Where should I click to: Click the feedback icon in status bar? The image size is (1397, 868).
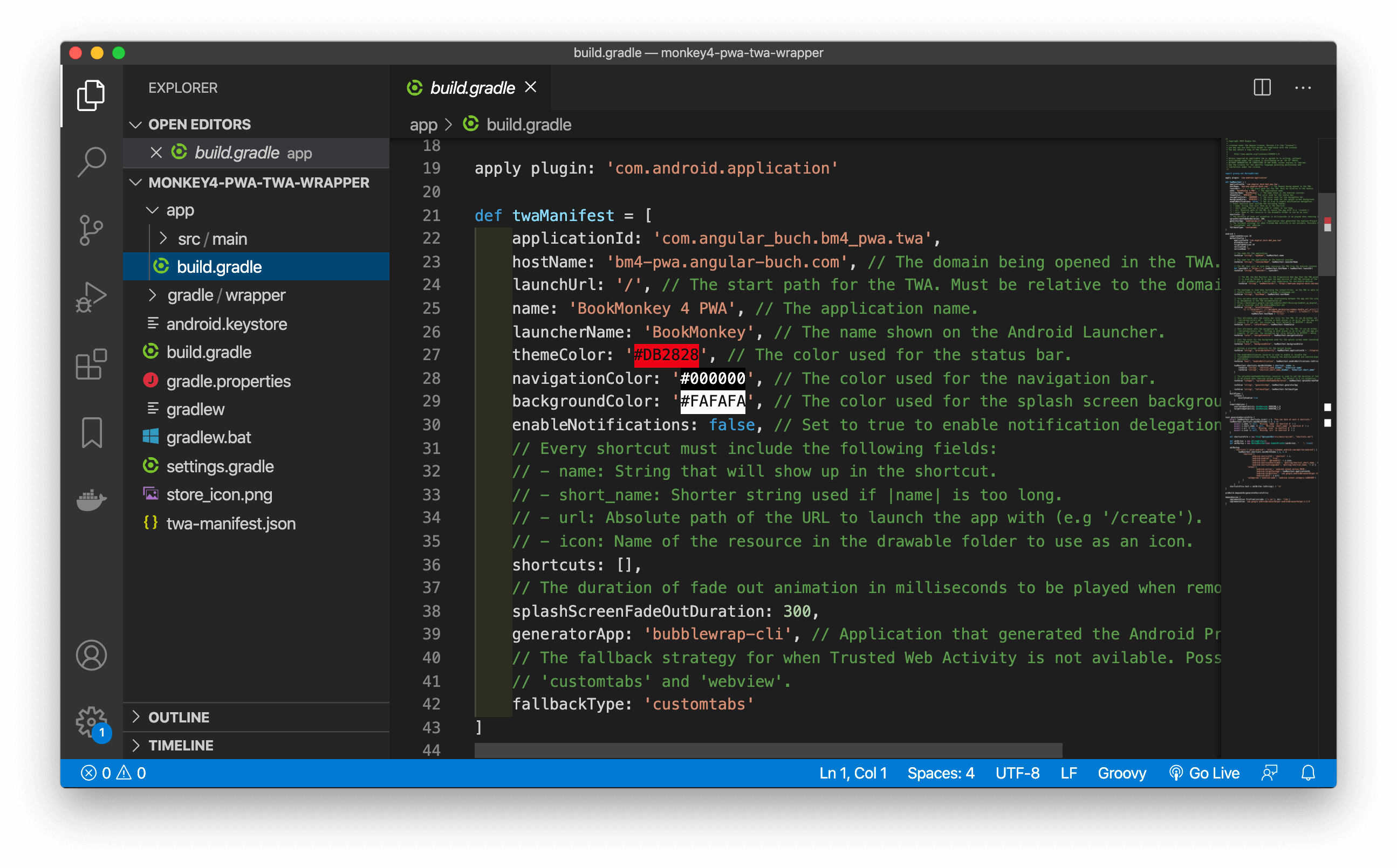(x=1269, y=773)
